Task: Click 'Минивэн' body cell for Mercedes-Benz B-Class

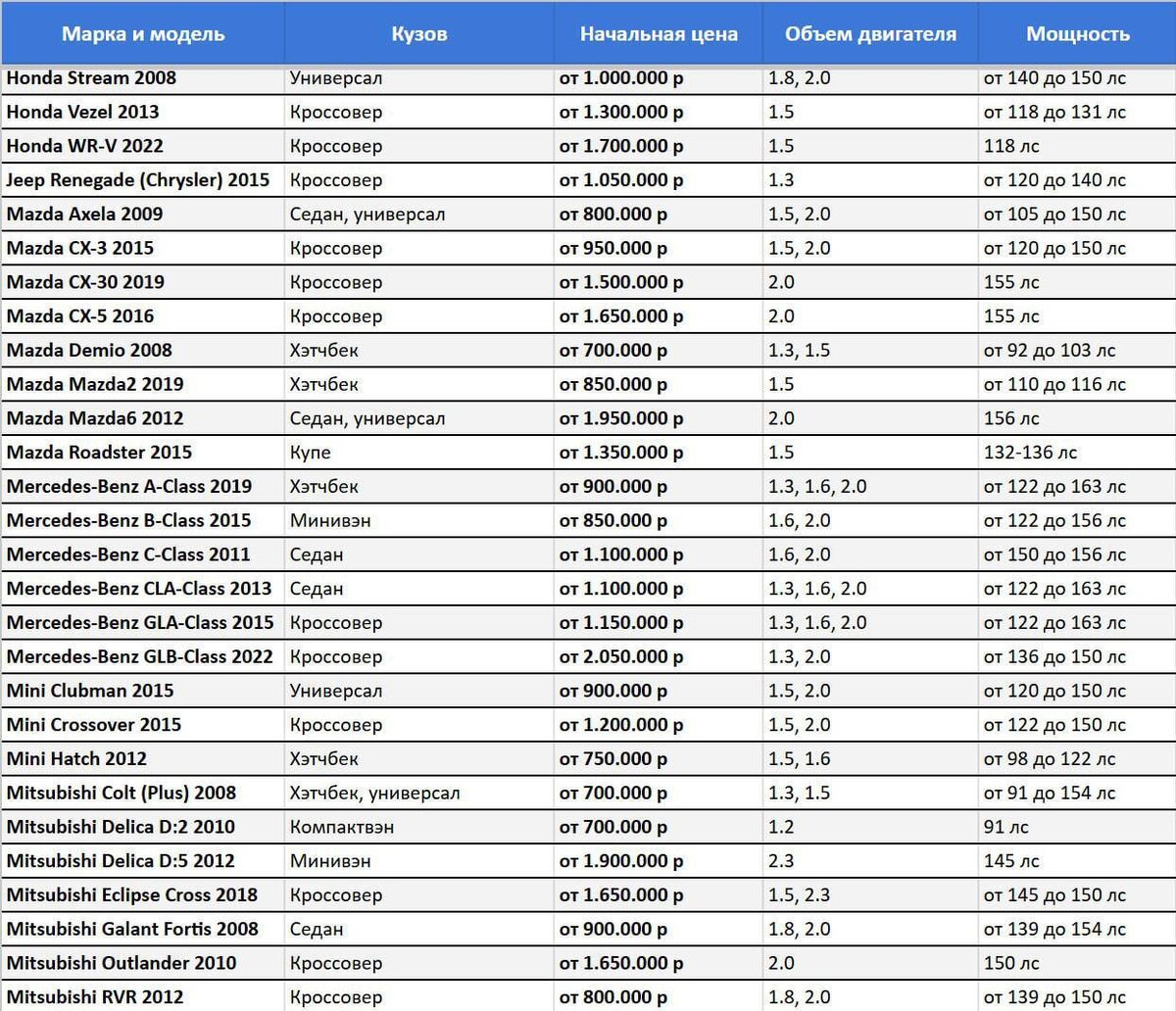Action: click(419, 520)
